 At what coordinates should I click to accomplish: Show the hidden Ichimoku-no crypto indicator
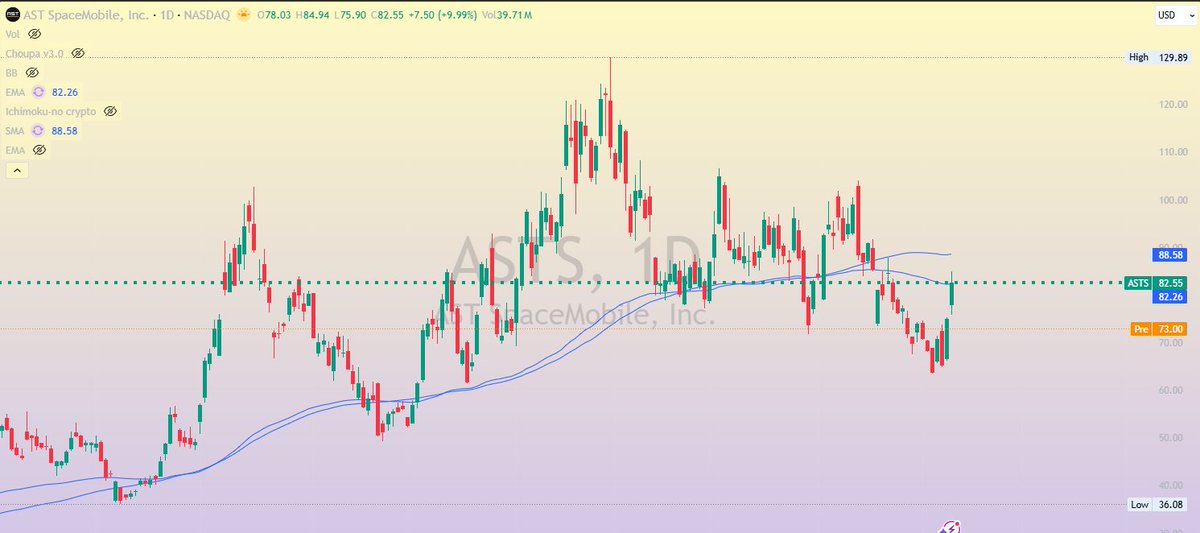tap(110, 111)
